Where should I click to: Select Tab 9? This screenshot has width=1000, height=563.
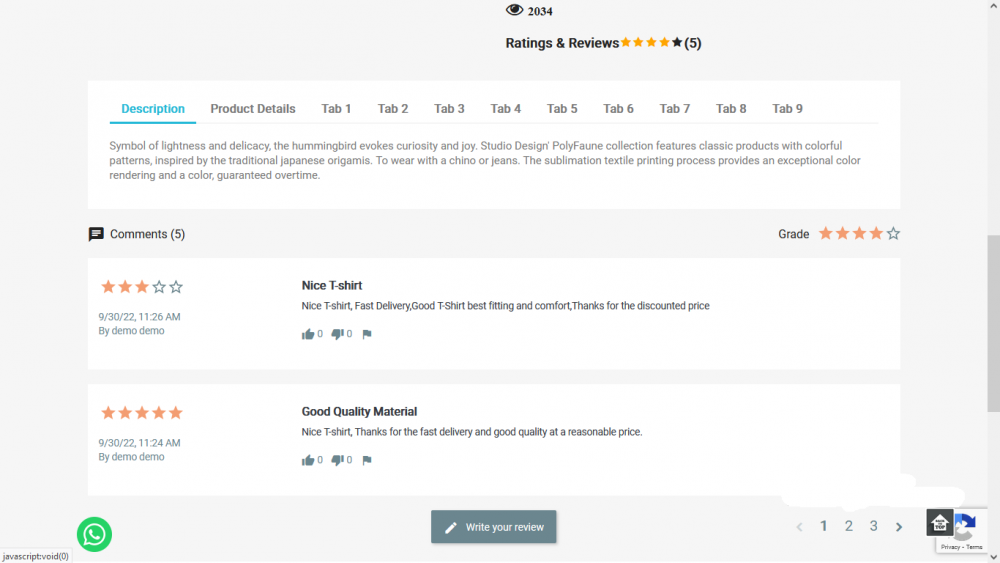[x=788, y=108]
